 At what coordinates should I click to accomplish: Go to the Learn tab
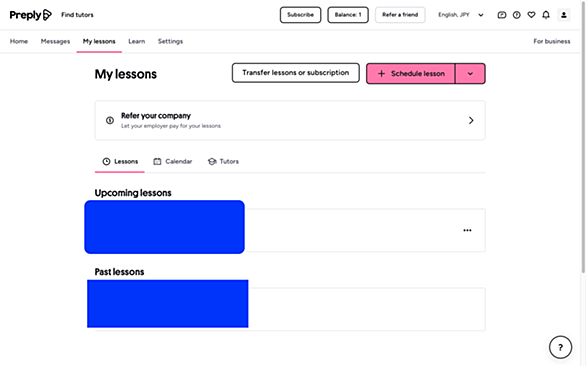tap(137, 41)
